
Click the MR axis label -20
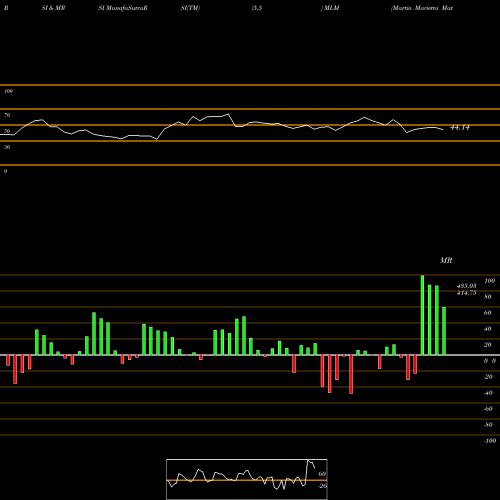tap(488, 377)
